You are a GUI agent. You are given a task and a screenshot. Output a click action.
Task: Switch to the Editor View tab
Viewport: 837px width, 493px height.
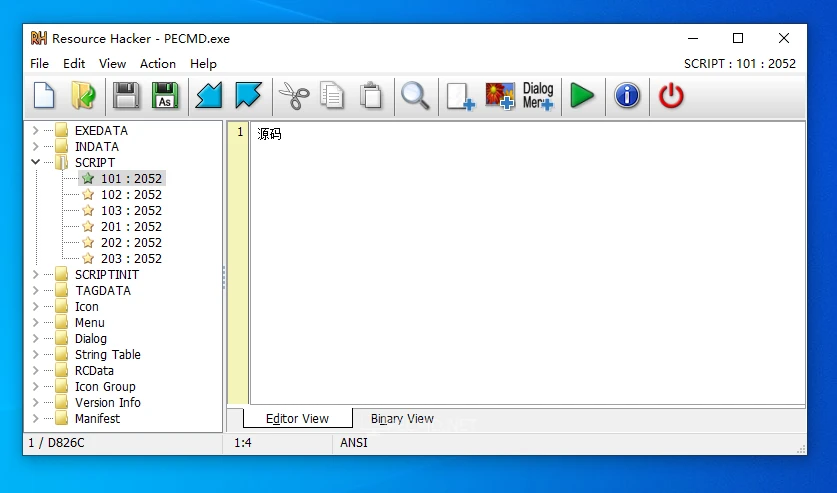[x=297, y=419]
